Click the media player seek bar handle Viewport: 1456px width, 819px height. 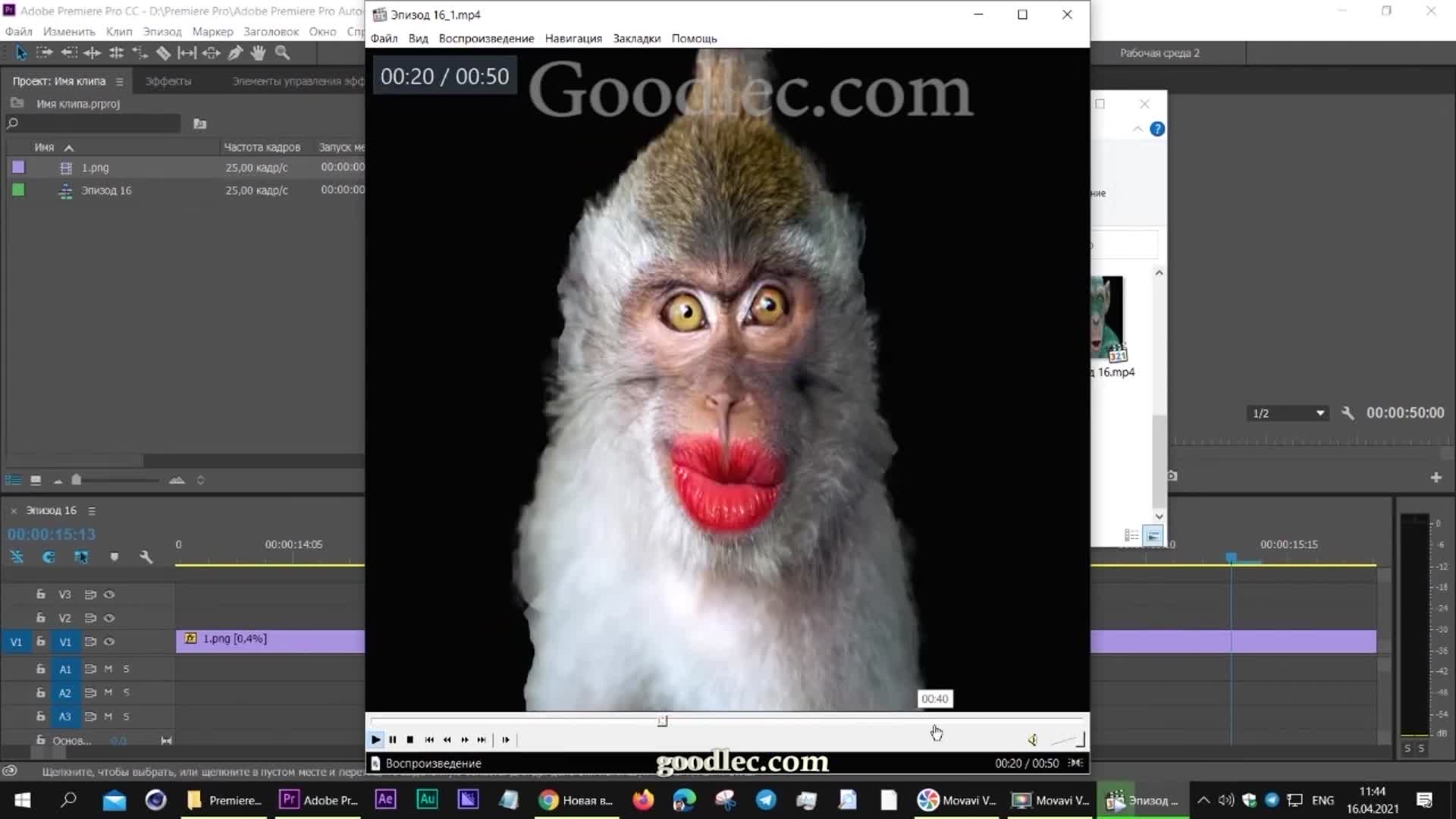pyautogui.click(x=662, y=720)
